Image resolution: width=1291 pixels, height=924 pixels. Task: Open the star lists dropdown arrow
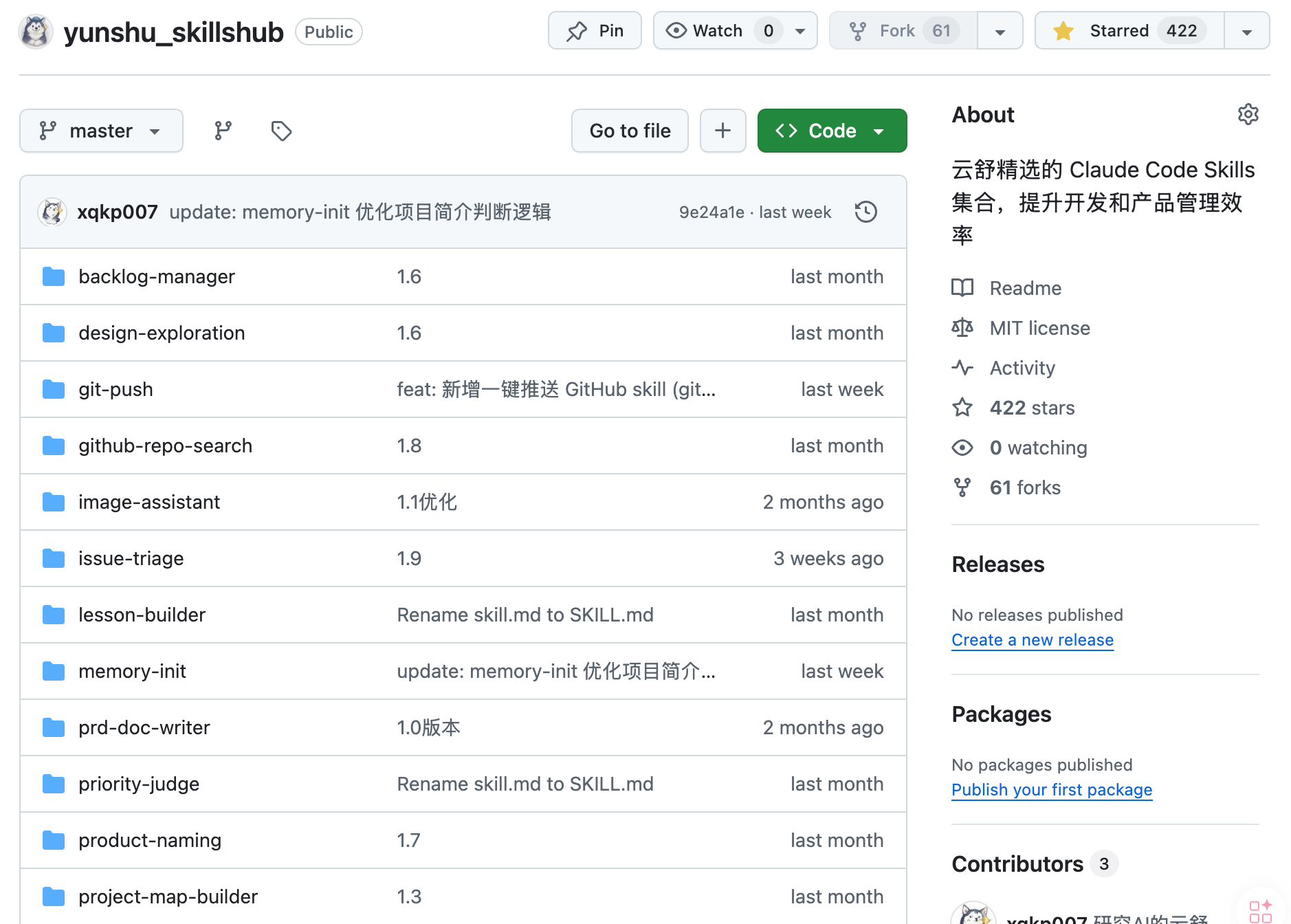[x=1246, y=31]
